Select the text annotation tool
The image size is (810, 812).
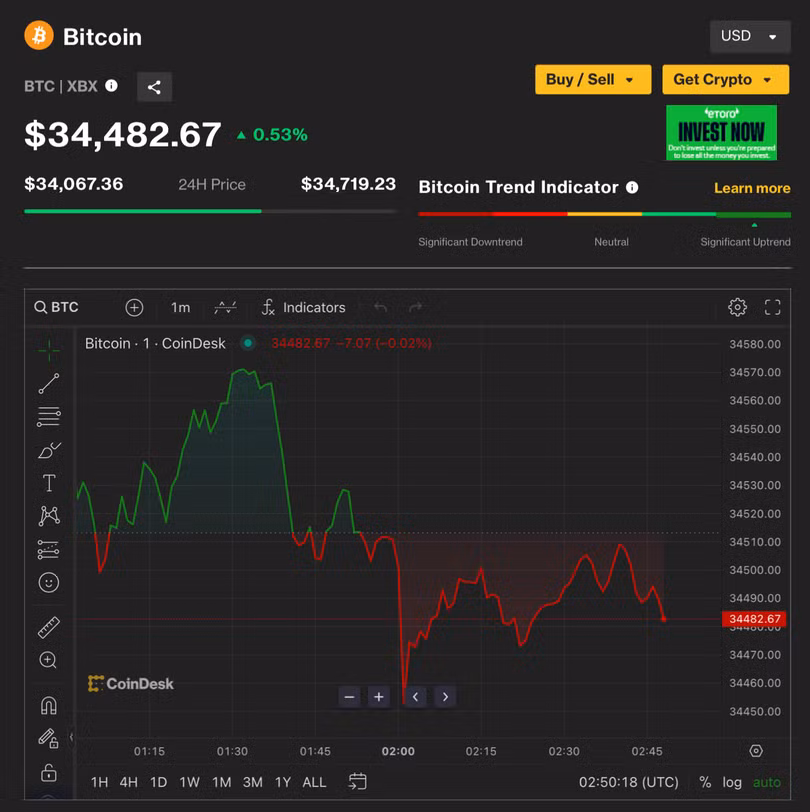pyautogui.click(x=48, y=483)
